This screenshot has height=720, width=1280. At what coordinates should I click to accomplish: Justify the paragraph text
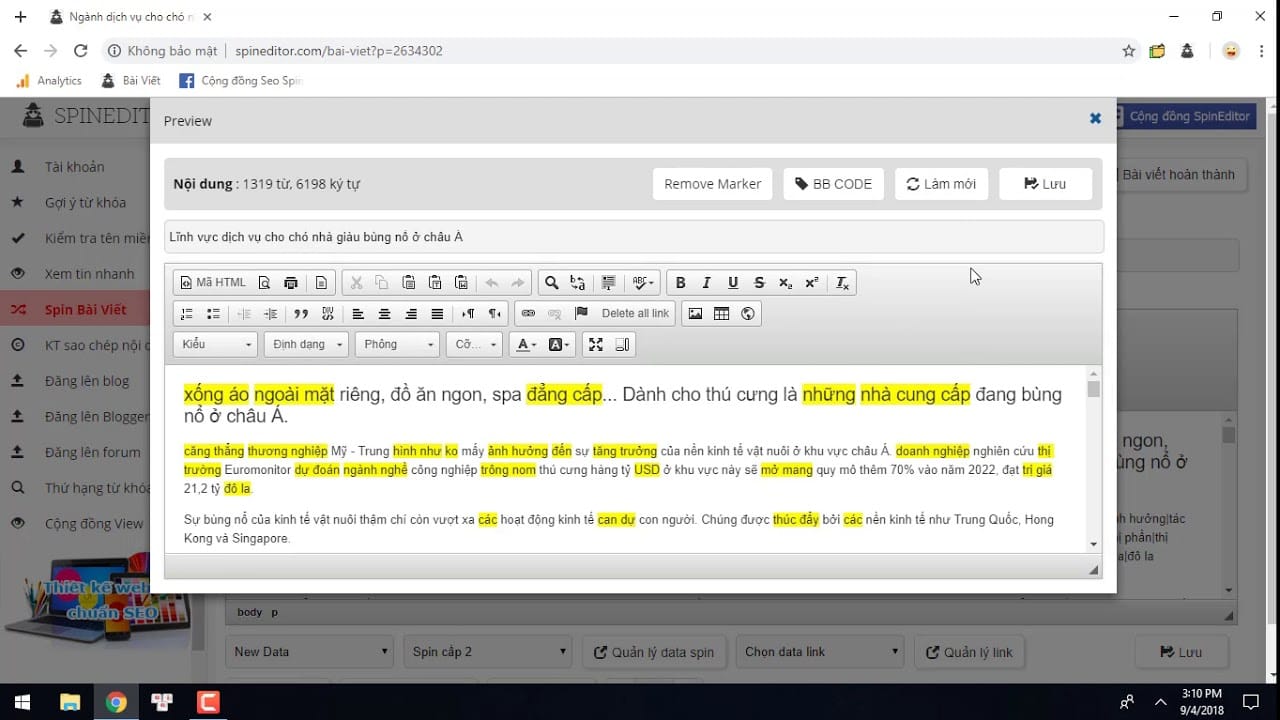437,314
